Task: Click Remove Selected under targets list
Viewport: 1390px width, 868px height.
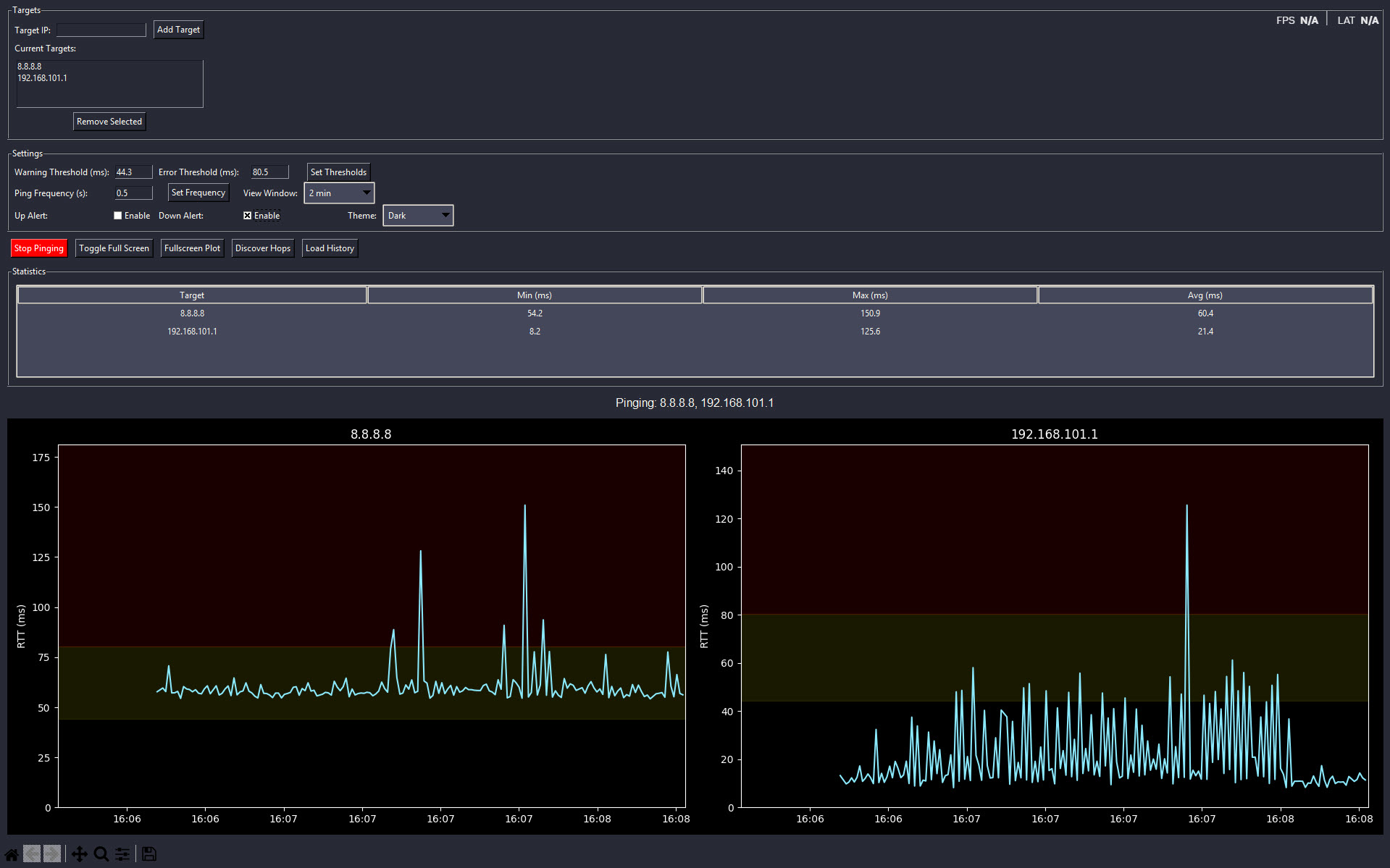Action: tap(109, 121)
